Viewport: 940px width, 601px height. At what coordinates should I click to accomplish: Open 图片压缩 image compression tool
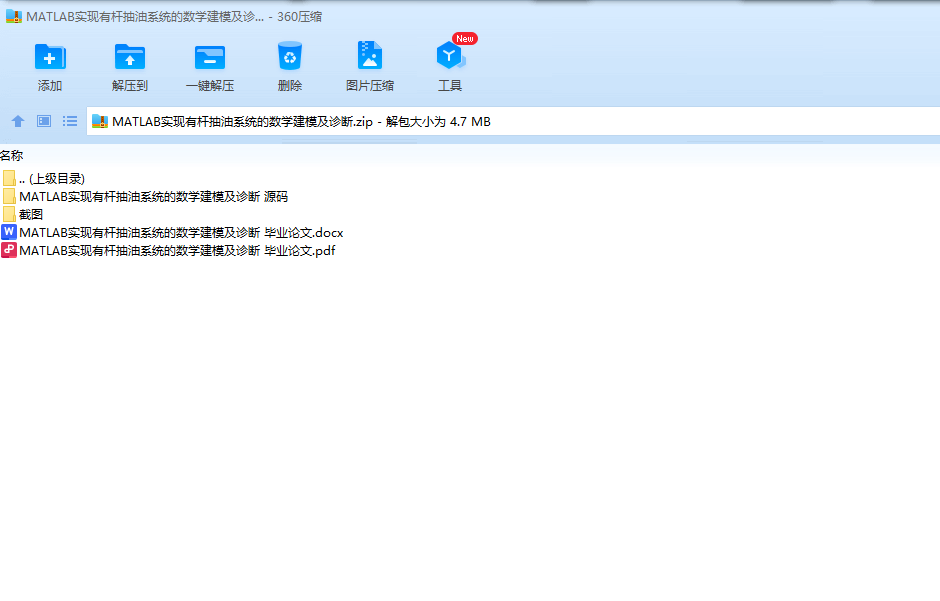tap(369, 56)
